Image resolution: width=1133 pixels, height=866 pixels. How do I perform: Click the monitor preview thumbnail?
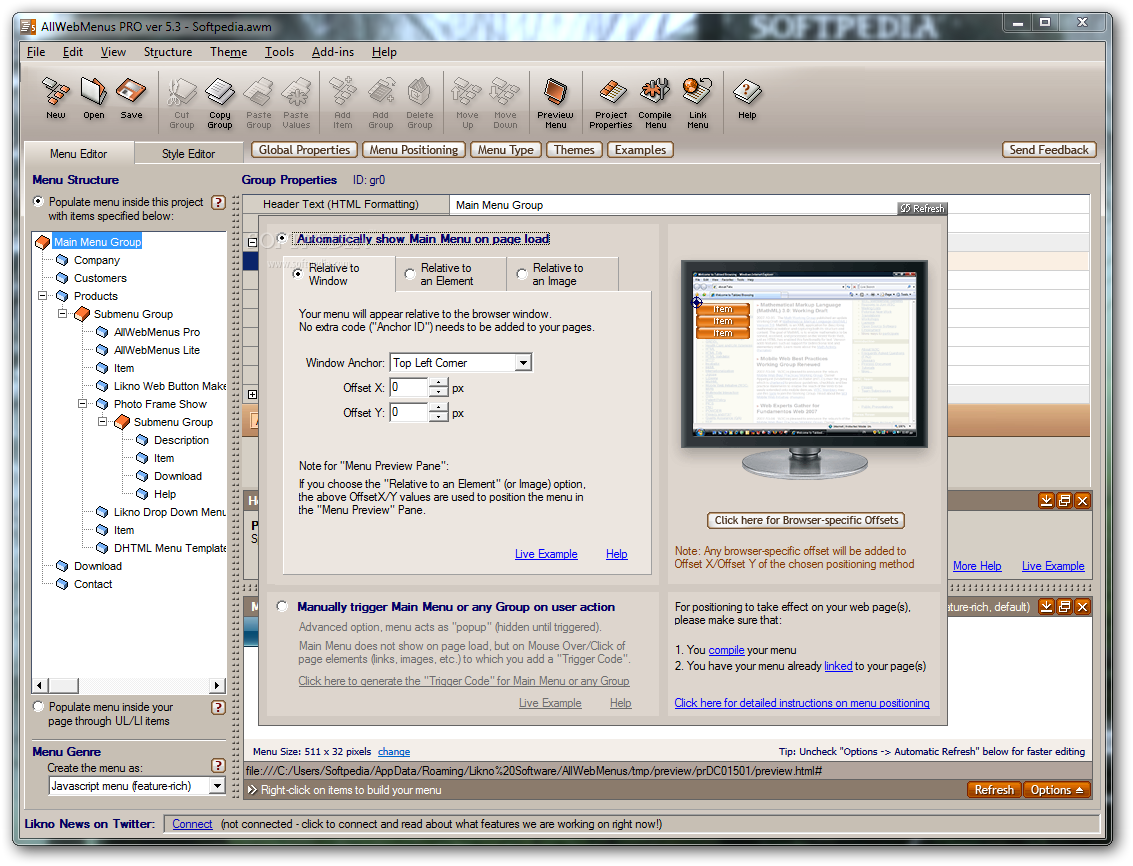pos(804,369)
